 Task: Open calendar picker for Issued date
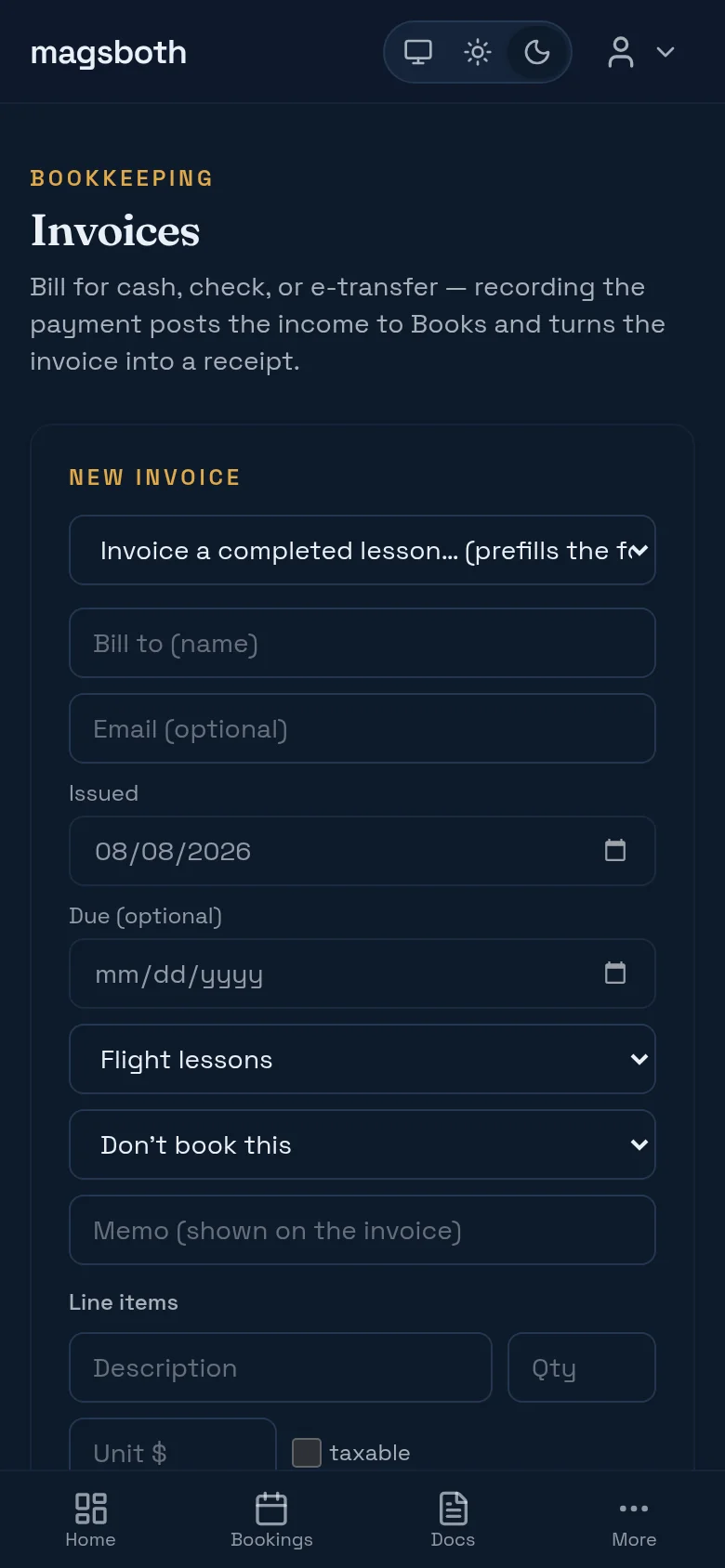[615, 850]
